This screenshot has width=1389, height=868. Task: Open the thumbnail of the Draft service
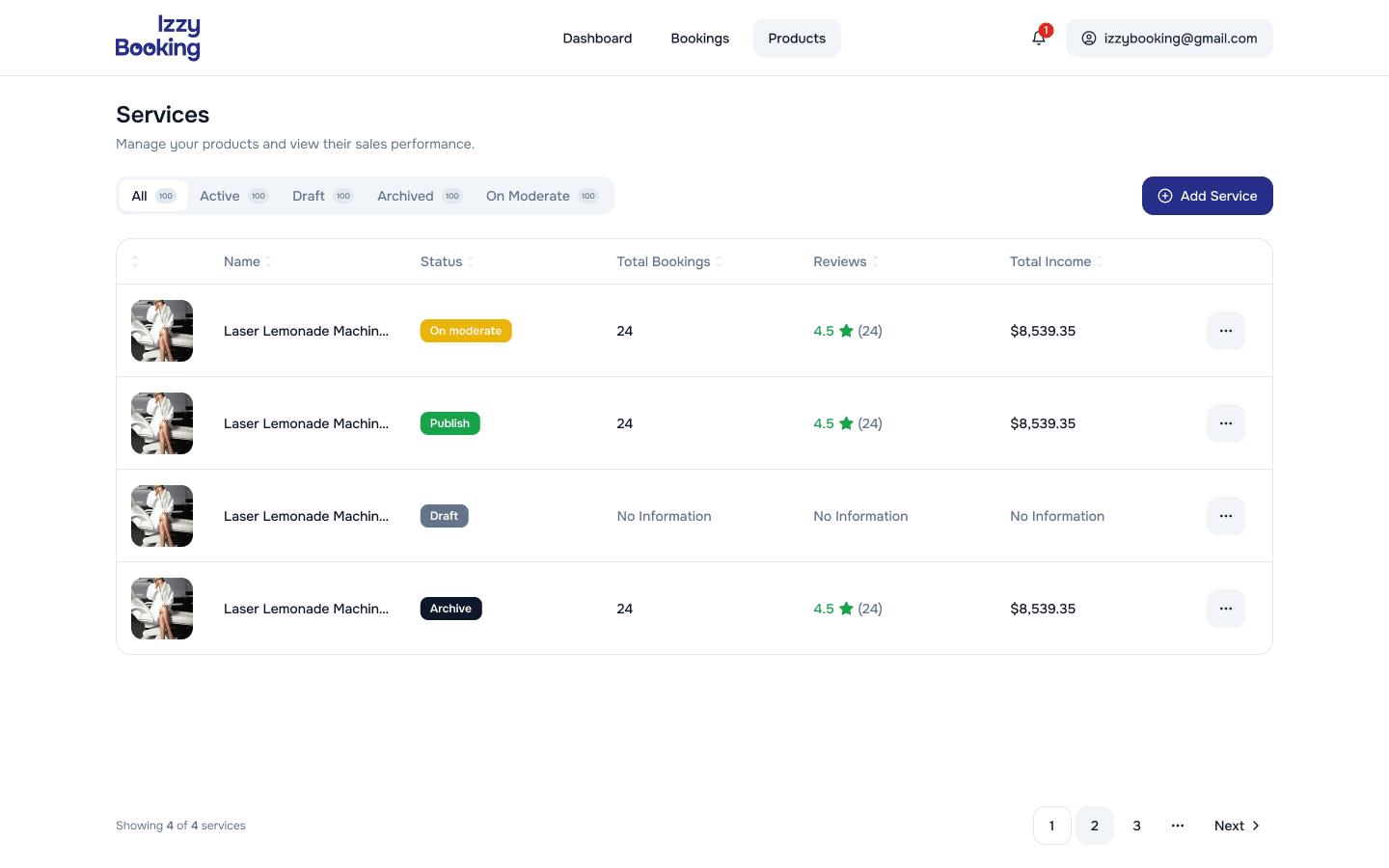162,516
